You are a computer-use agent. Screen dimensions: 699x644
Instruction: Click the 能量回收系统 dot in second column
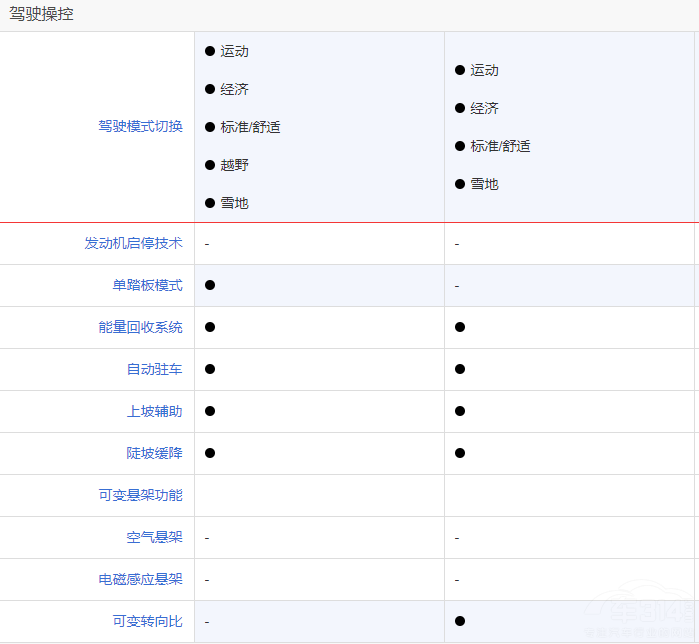click(460, 327)
